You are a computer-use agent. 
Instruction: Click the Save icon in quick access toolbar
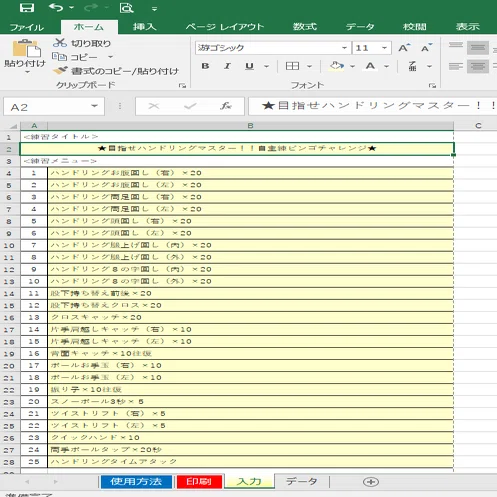pos(27,8)
